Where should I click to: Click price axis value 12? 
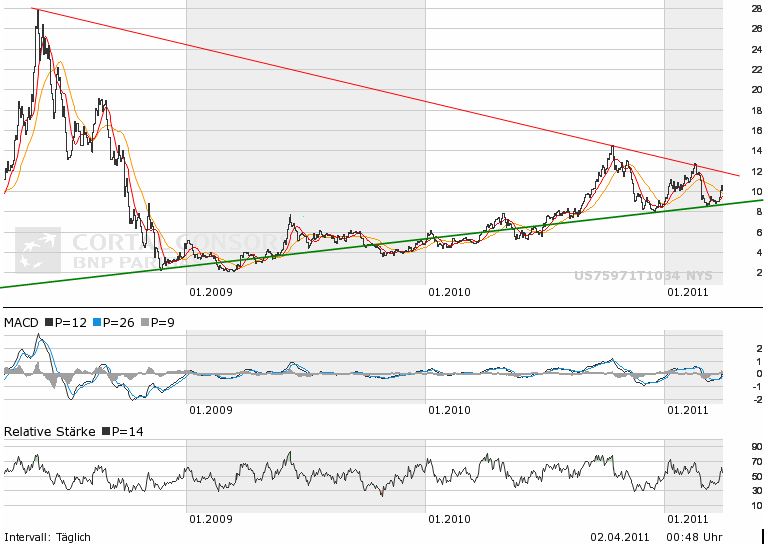click(x=757, y=171)
